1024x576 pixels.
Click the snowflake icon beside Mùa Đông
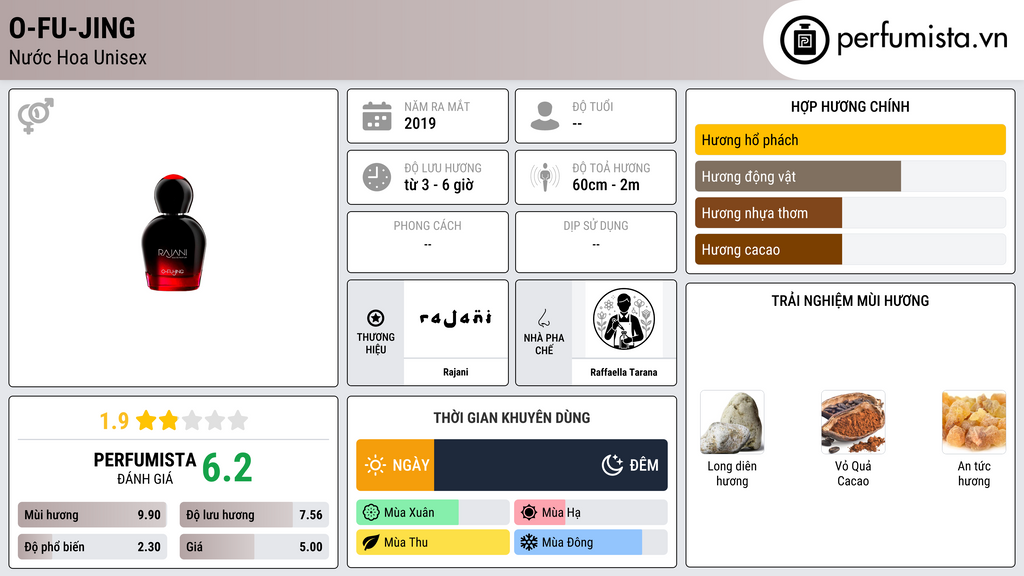point(529,542)
